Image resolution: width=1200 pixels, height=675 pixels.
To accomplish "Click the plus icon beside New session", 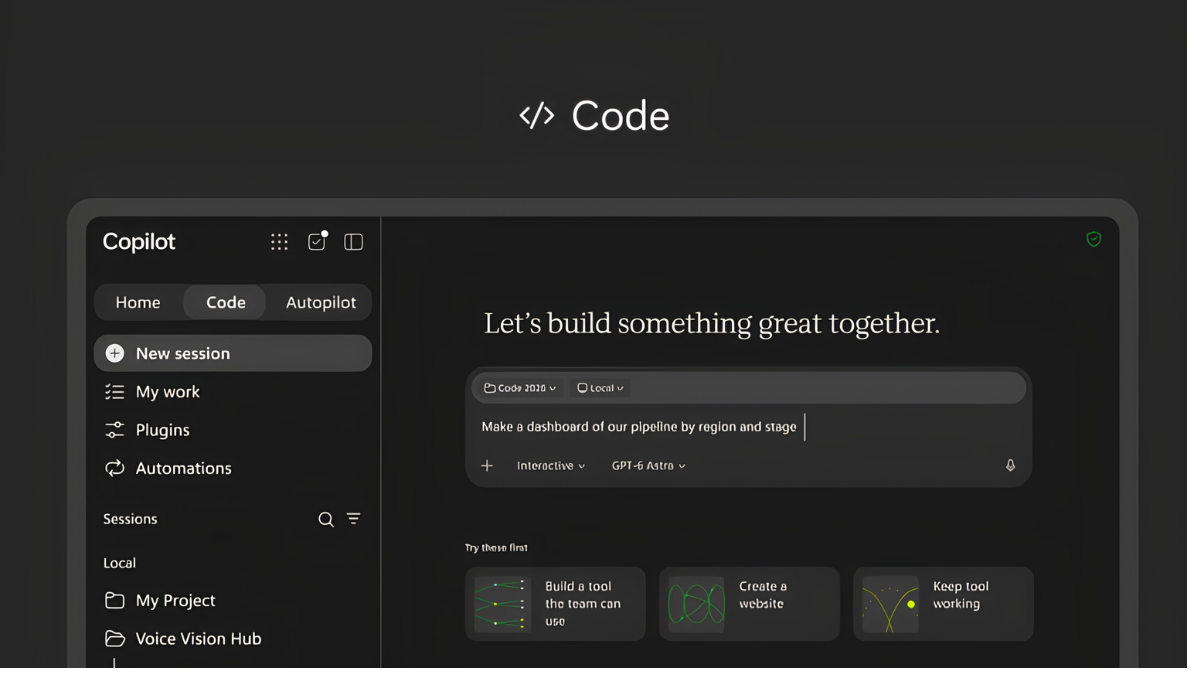I will 115,353.
